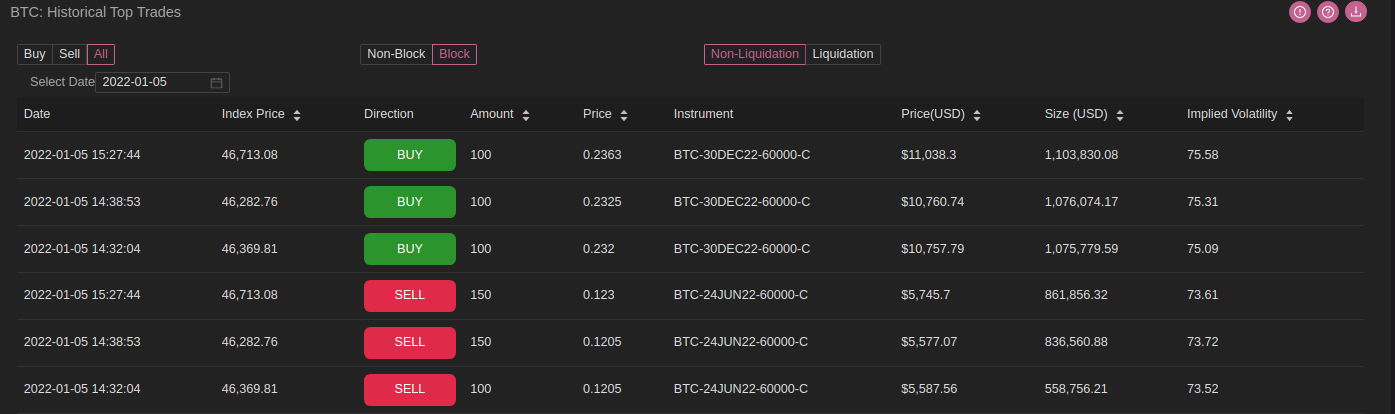This screenshot has width=1395, height=414.
Task: Click the Direction column header
Action: coord(389,114)
